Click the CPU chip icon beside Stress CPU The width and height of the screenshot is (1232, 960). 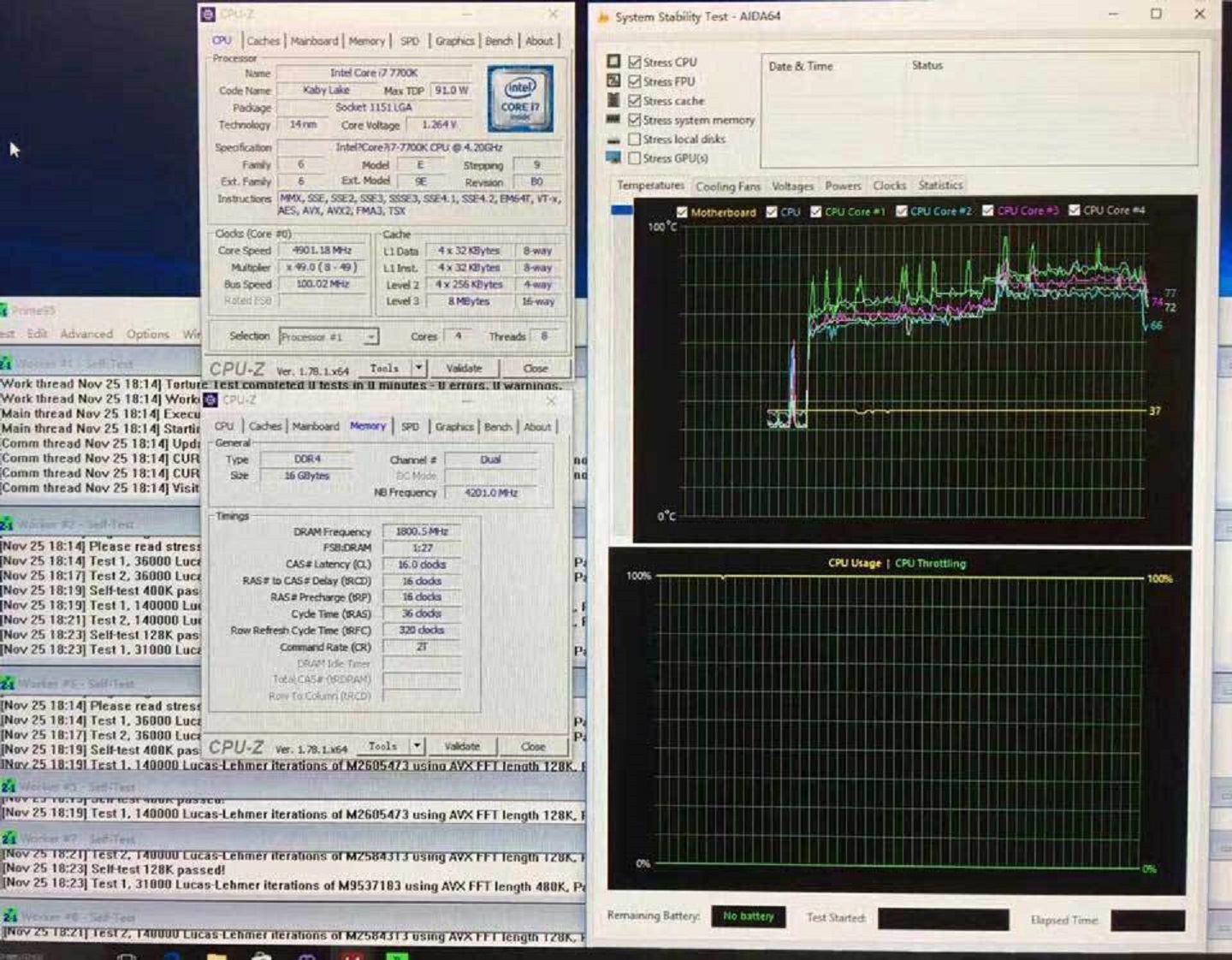(x=613, y=62)
